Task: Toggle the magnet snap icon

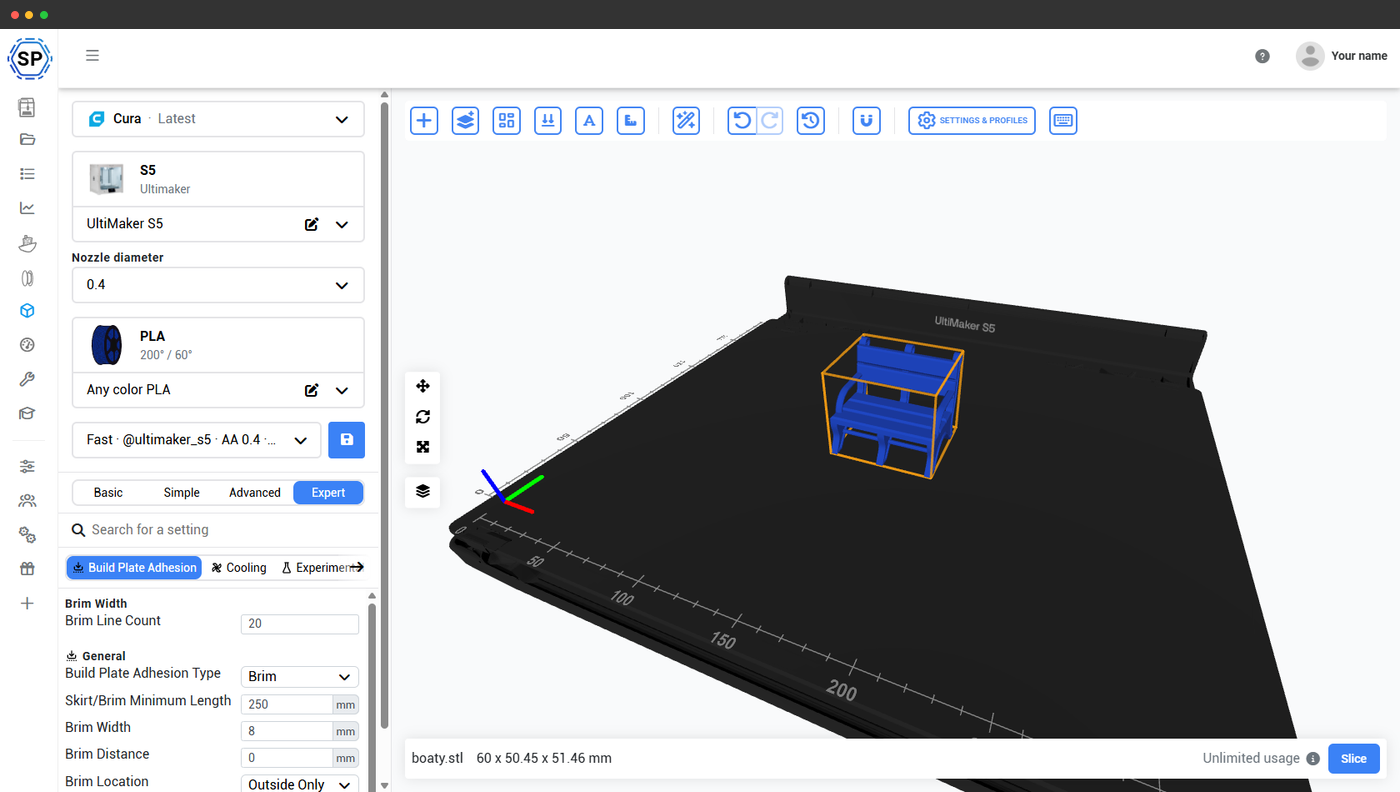Action: [866, 121]
